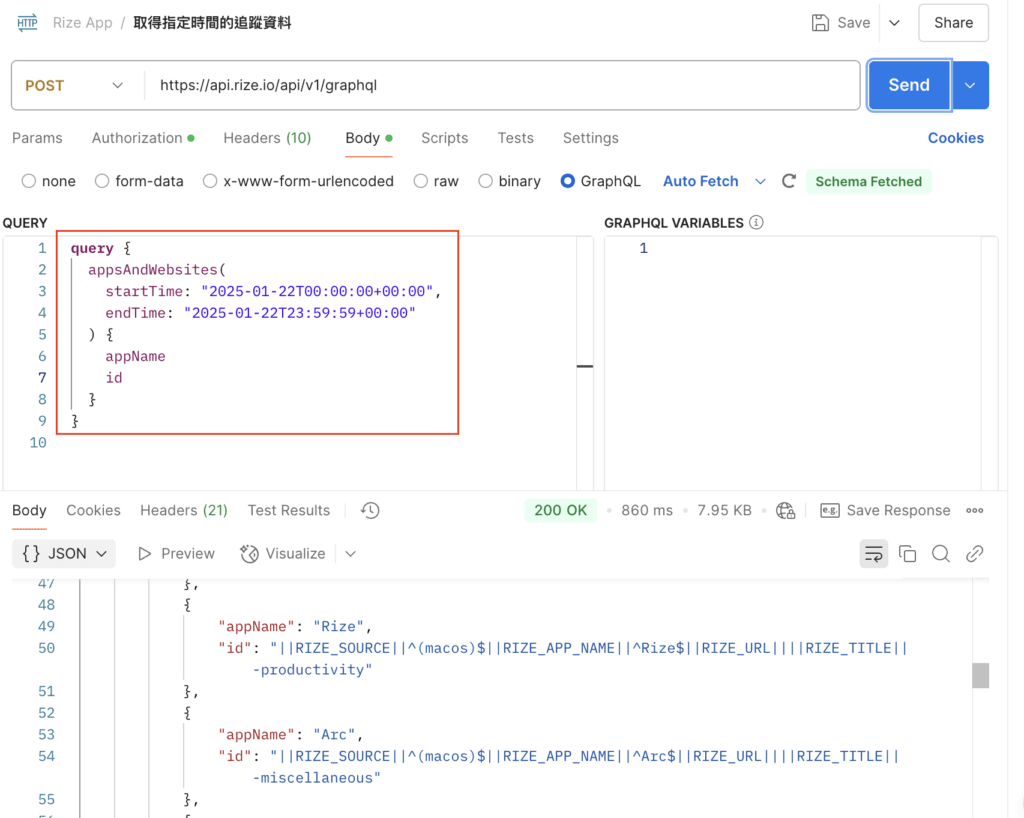Click the Preview response button

[176, 554]
